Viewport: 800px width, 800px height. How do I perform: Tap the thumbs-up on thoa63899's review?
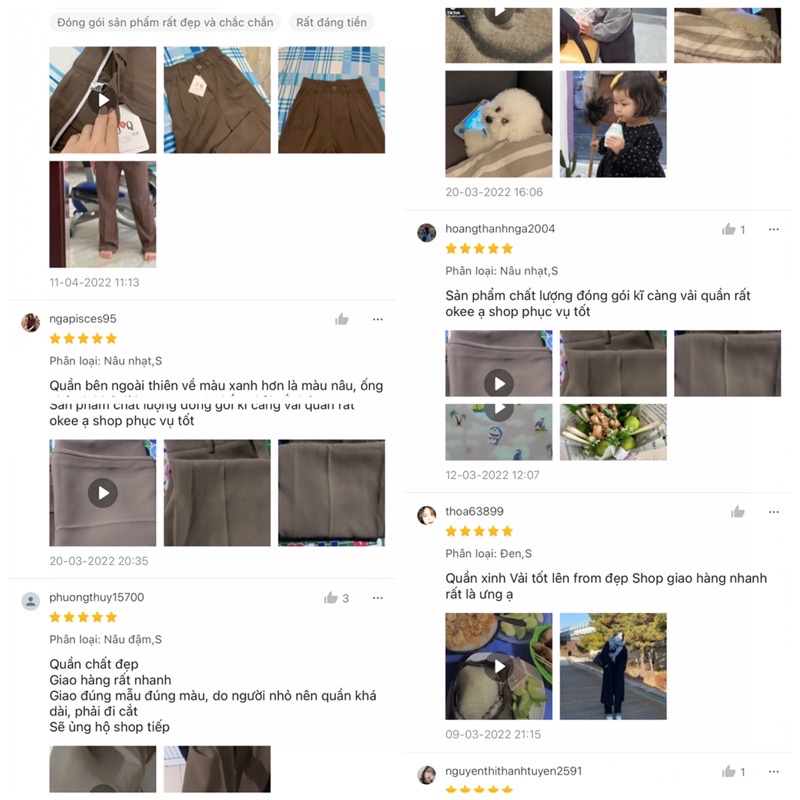click(x=737, y=512)
